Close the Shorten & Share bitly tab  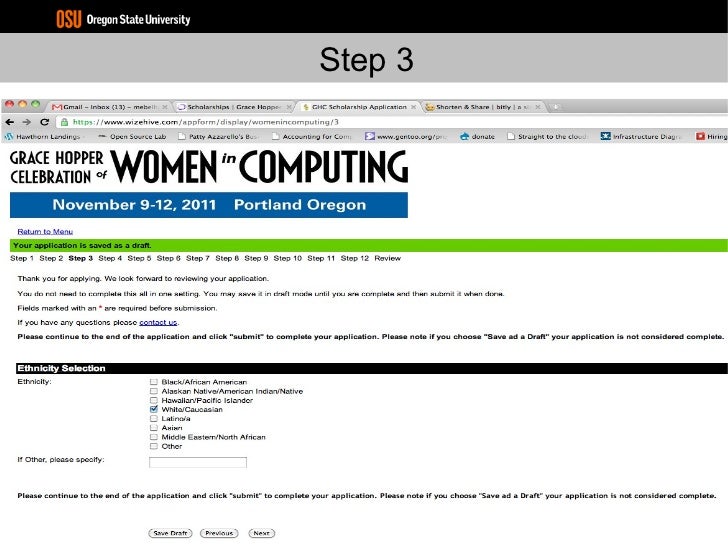coord(538,107)
